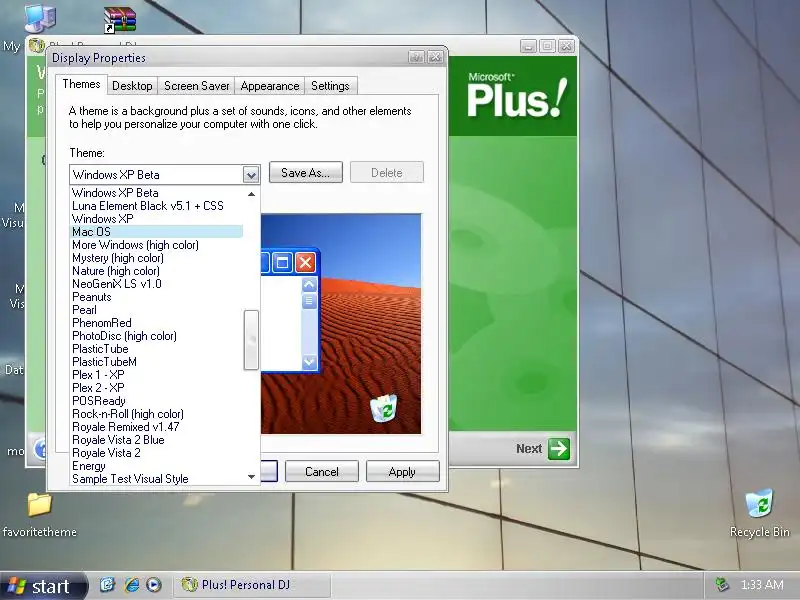This screenshot has height=600, width=800.
Task: Choose Luna Element Black v5.1 + CSS theme
Action: tap(156, 206)
